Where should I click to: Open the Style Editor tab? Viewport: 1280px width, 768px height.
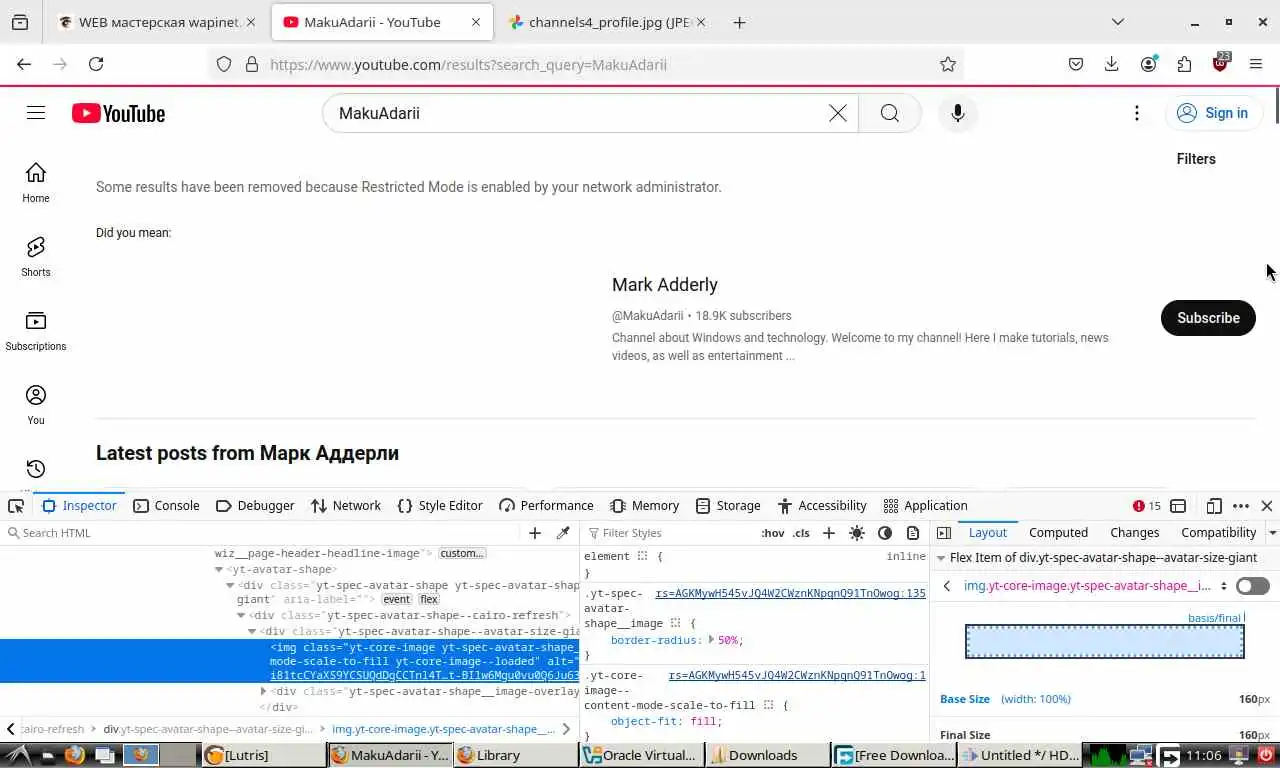click(440, 506)
